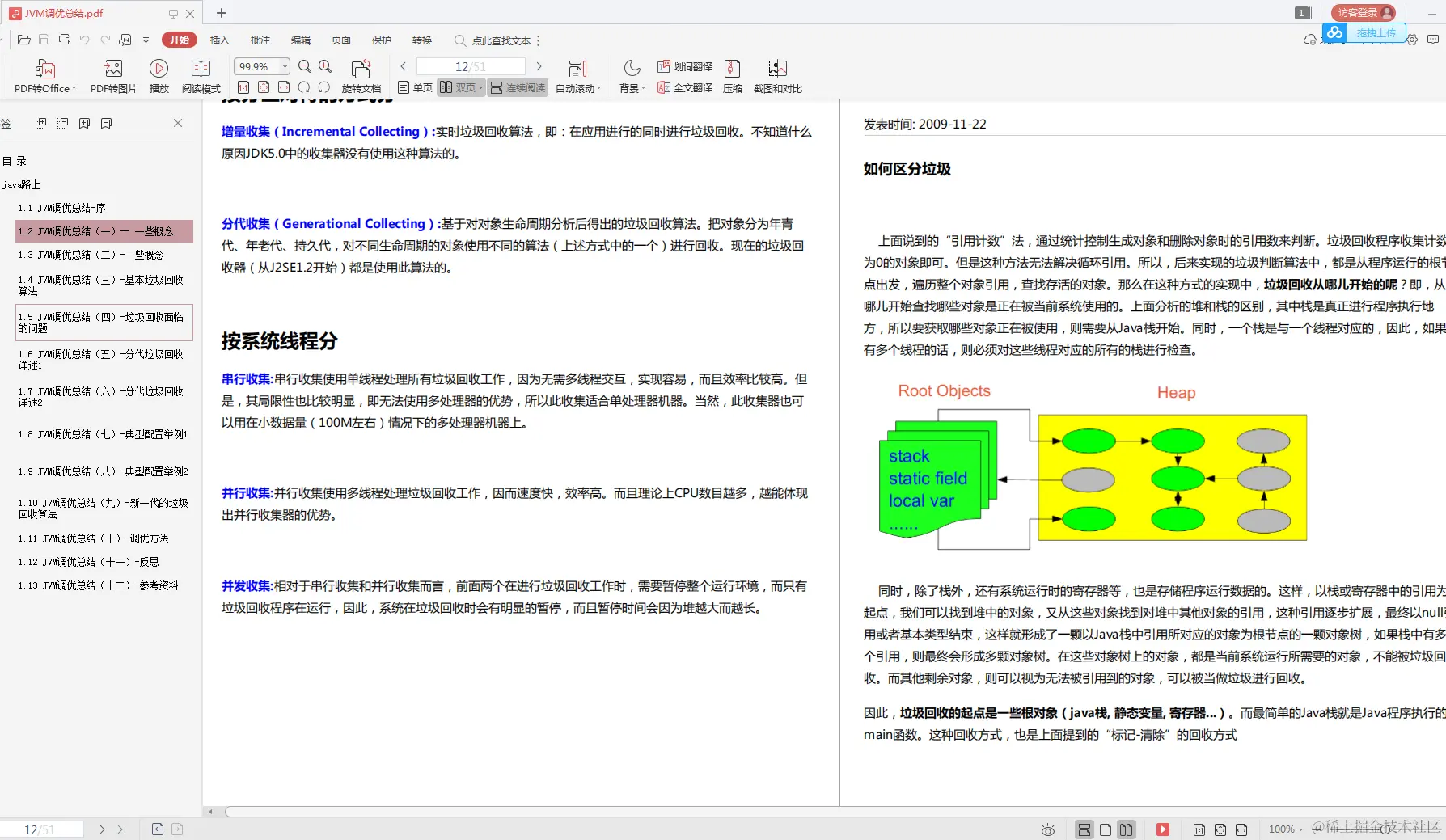Image resolution: width=1446 pixels, height=840 pixels.
Task: Switch to the 批注 ribbon tab
Action: pyautogui.click(x=259, y=40)
